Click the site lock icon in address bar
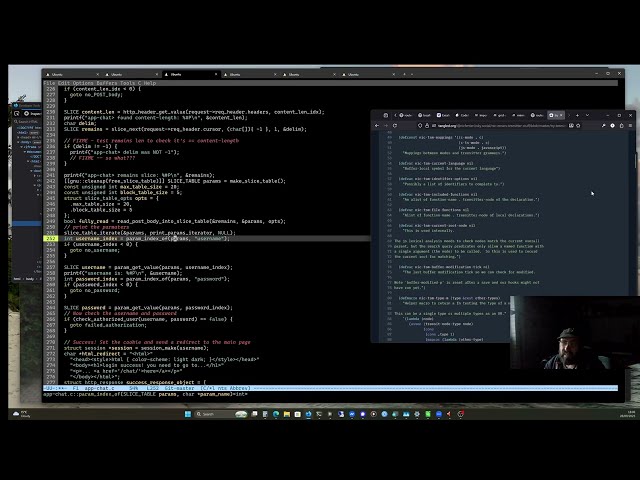Screen dimensions: 640x480 427,126
